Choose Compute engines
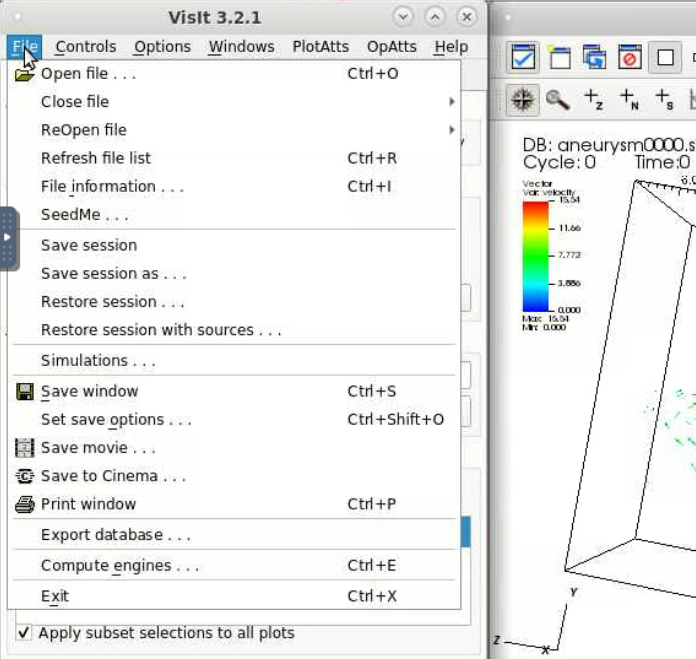Screen dimensions: 696x659 (234, 565)
